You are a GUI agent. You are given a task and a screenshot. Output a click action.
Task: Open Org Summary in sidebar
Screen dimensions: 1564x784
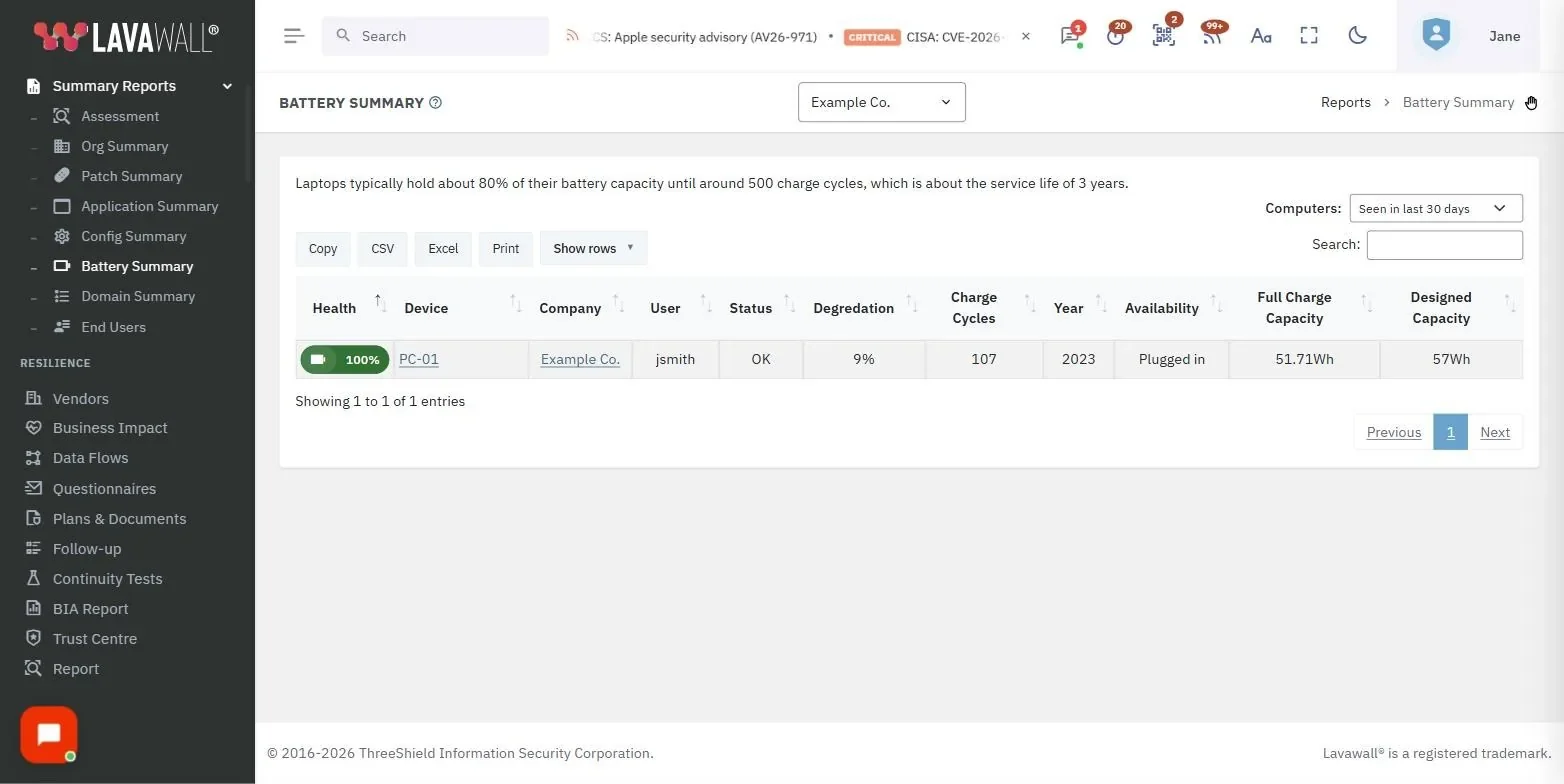[x=124, y=146]
